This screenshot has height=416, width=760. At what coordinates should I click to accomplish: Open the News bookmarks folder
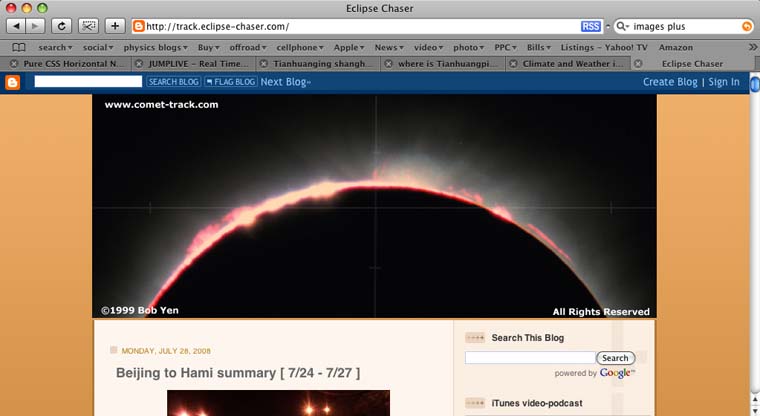pyautogui.click(x=389, y=47)
